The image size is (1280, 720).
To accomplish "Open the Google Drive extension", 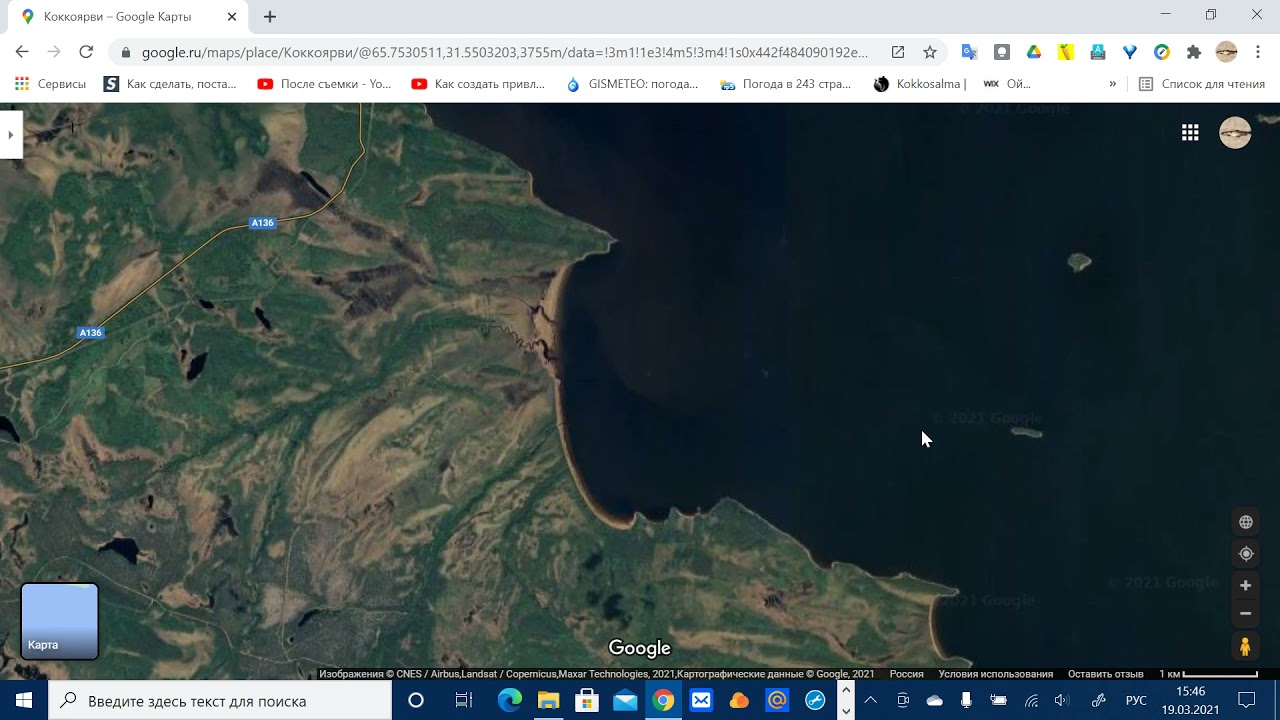I will coord(1034,52).
